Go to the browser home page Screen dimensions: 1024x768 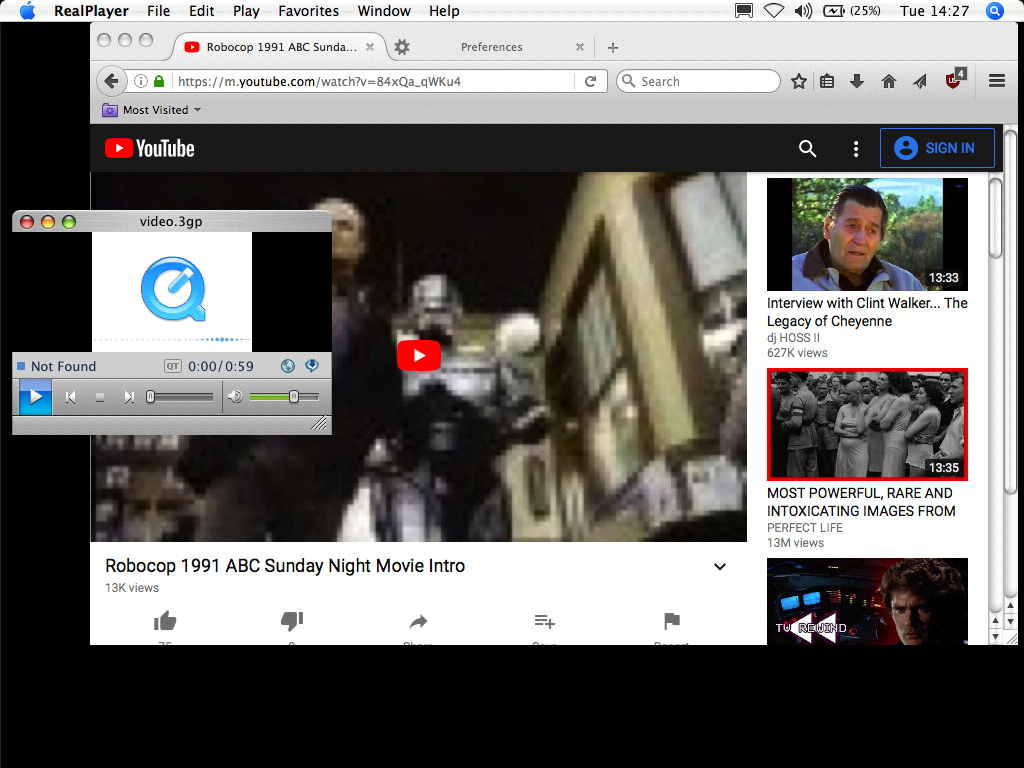tap(889, 81)
